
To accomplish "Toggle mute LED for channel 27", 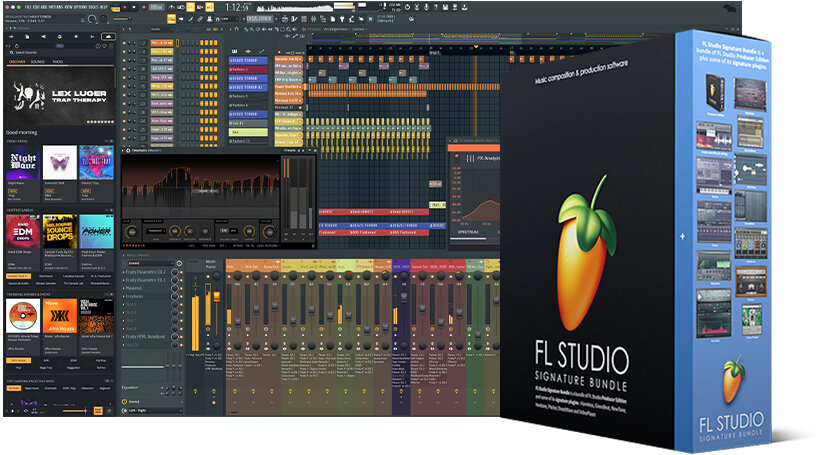I will click(124, 138).
